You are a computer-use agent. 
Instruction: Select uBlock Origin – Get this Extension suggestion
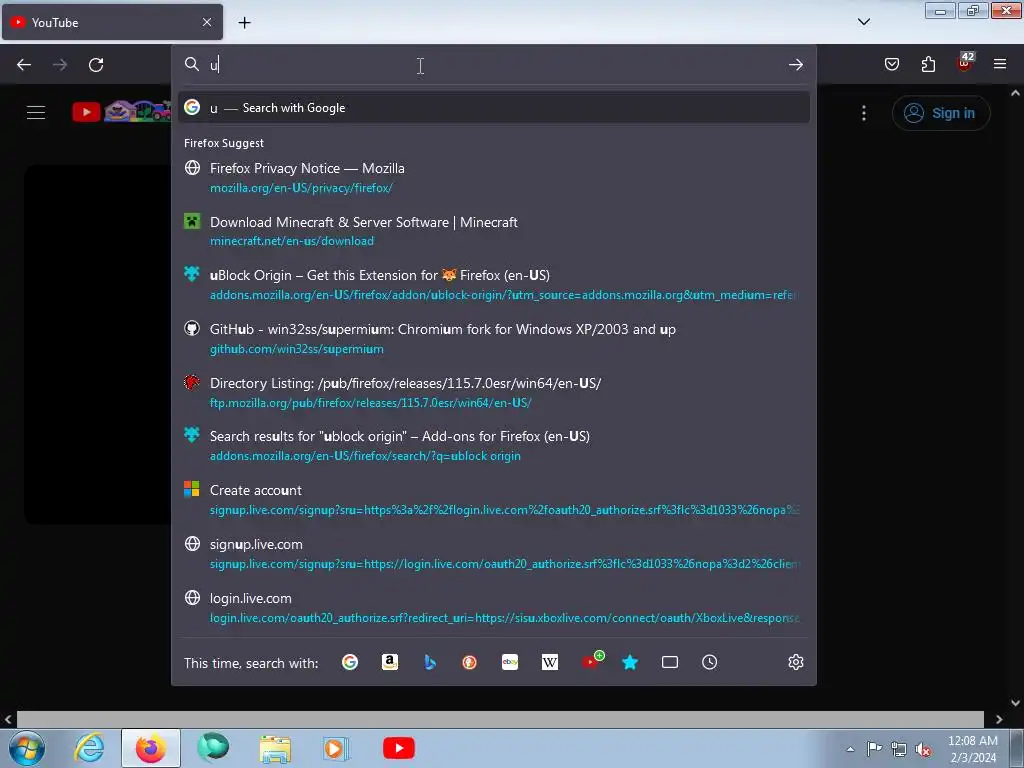coord(494,285)
